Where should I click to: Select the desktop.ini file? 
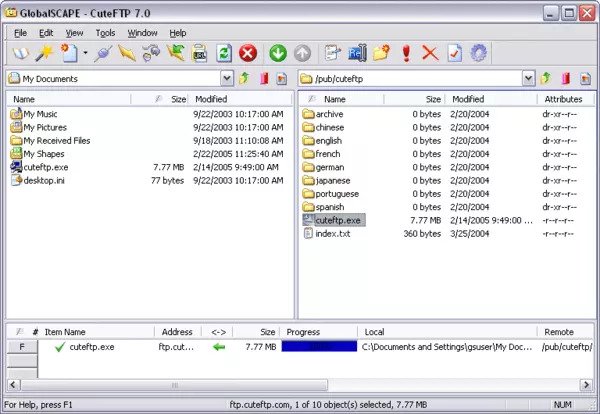[38, 180]
